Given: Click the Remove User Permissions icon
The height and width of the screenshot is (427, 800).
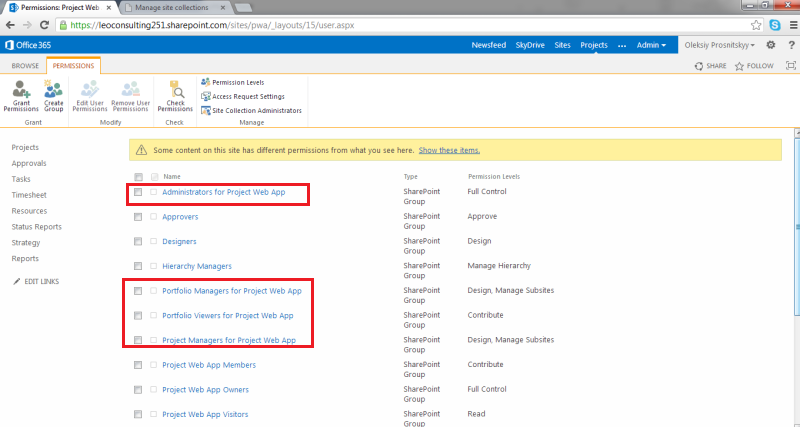Looking at the screenshot, I should (x=131, y=95).
